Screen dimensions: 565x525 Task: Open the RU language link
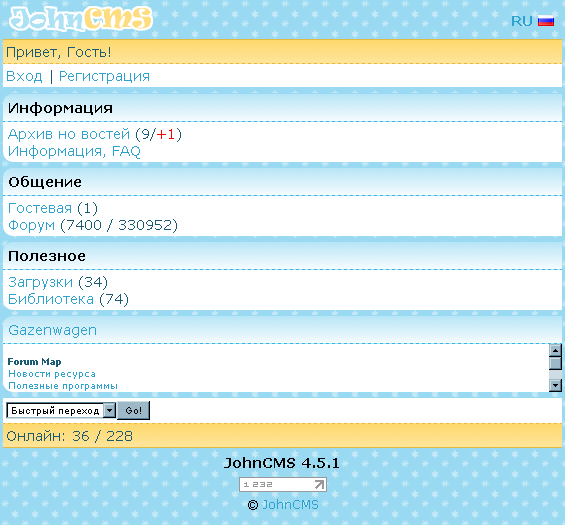(x=521, y=21)
